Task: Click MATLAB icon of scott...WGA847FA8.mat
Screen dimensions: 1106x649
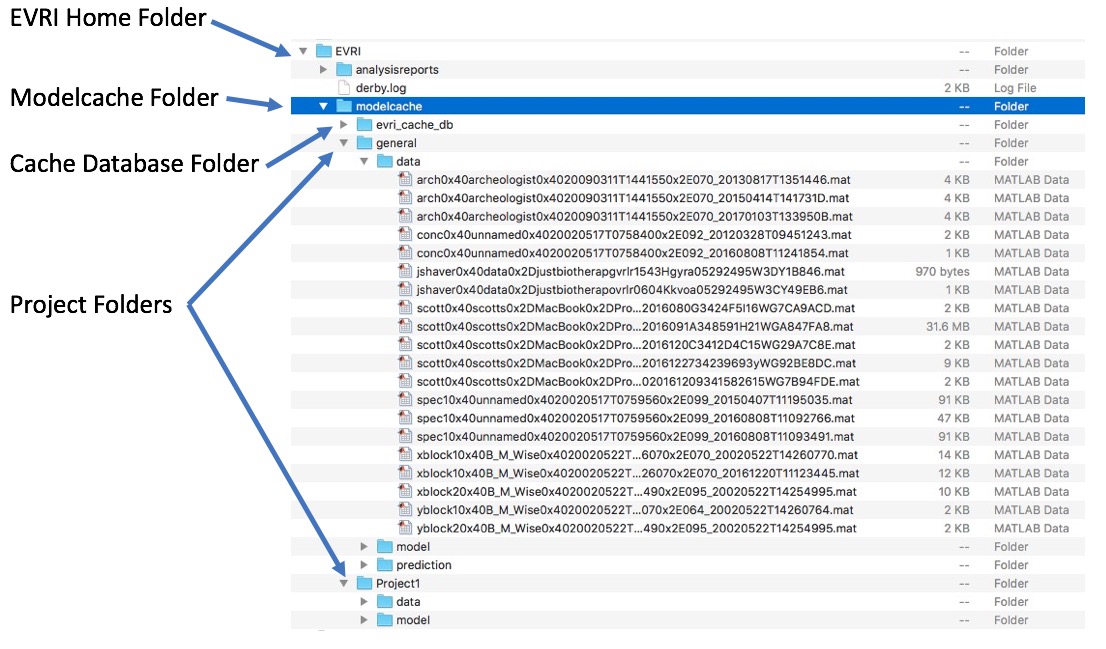Action: click(x=405, y=326)
